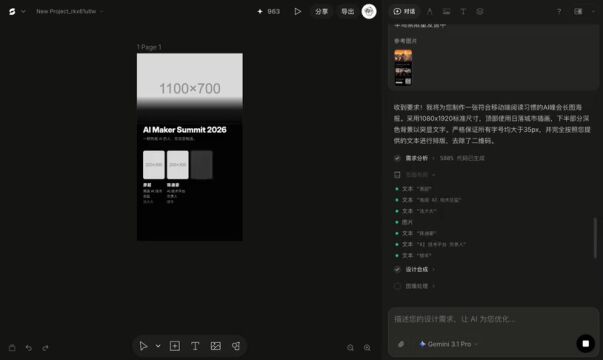Click the 导出 export button

[347, 12]
